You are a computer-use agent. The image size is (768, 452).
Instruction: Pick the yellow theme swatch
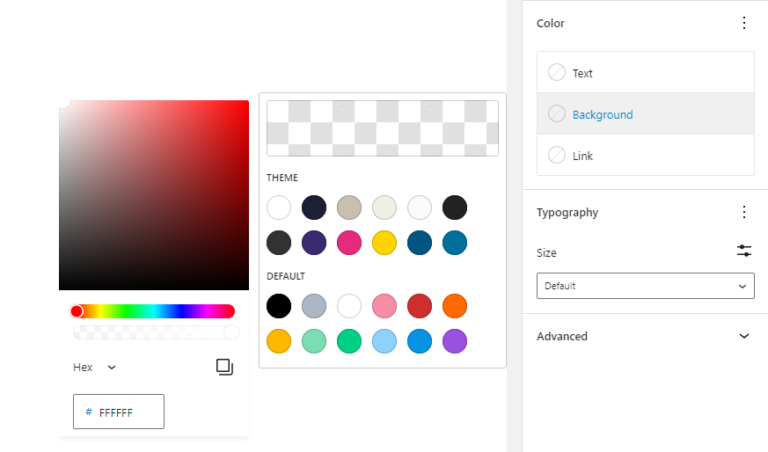pos(384,243)
